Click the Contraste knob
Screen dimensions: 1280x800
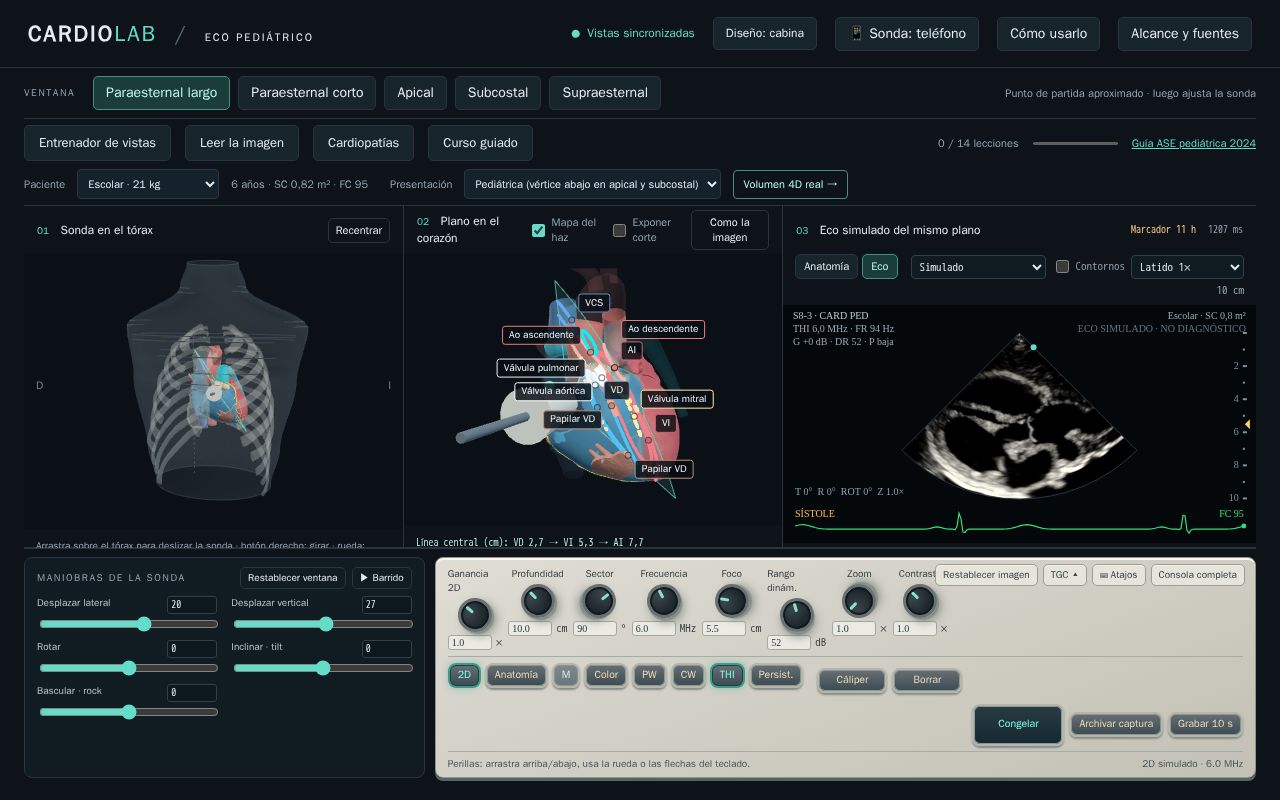click(x=919, y=601)
